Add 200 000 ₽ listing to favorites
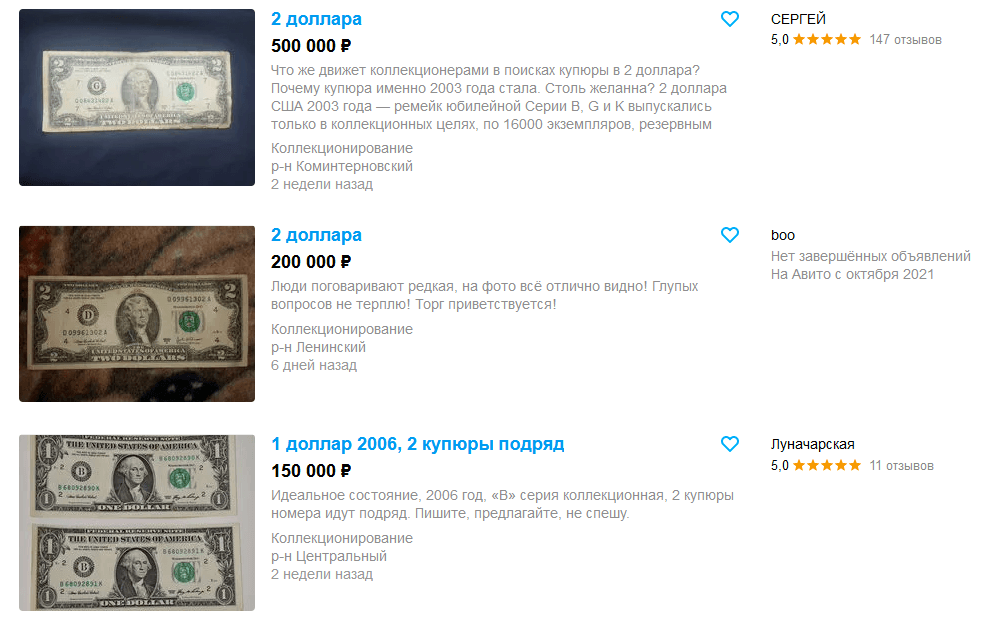The image size is (1000, 625). click(730, 235)
